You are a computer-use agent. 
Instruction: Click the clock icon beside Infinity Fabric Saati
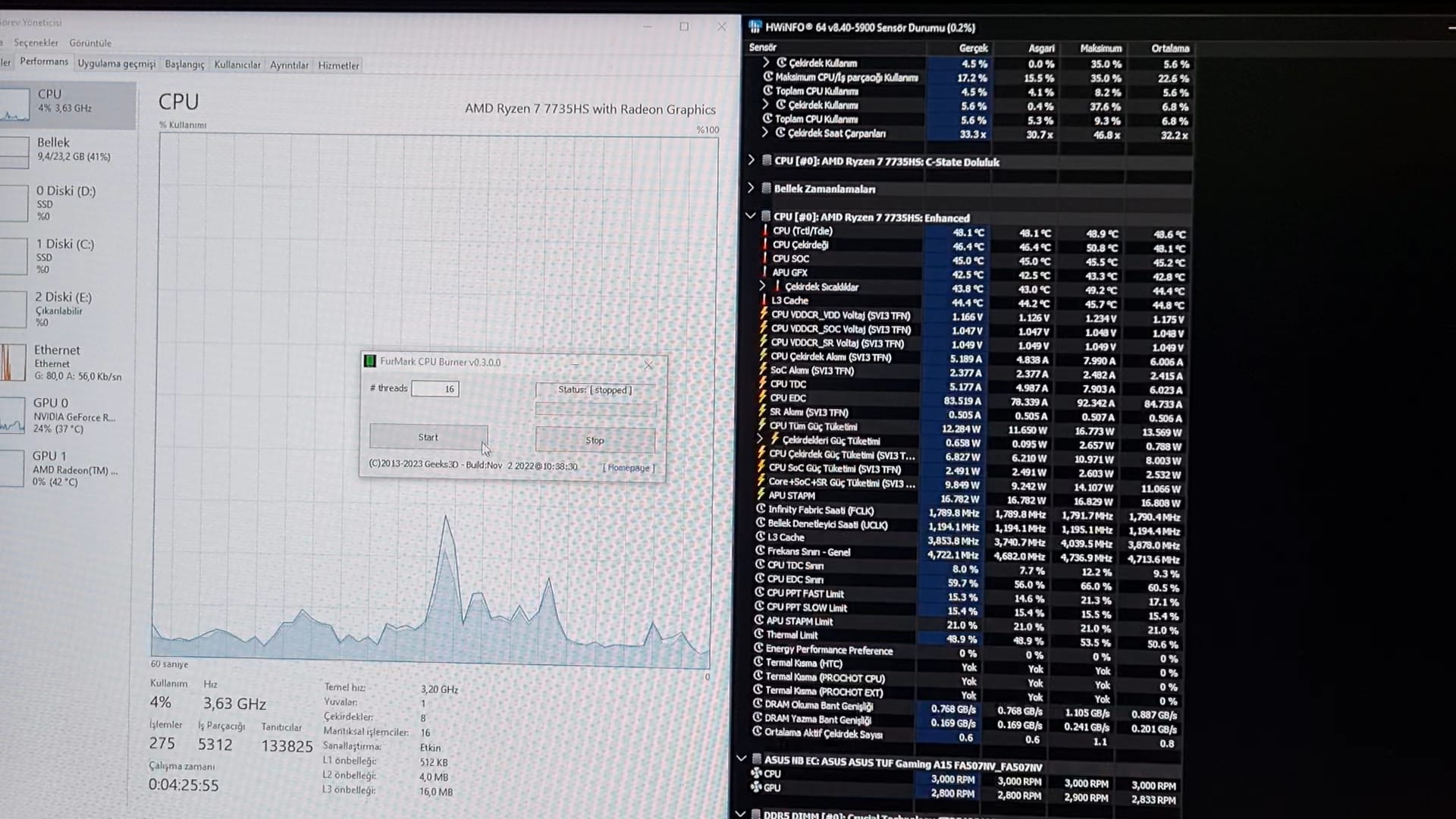pos(761,510)
